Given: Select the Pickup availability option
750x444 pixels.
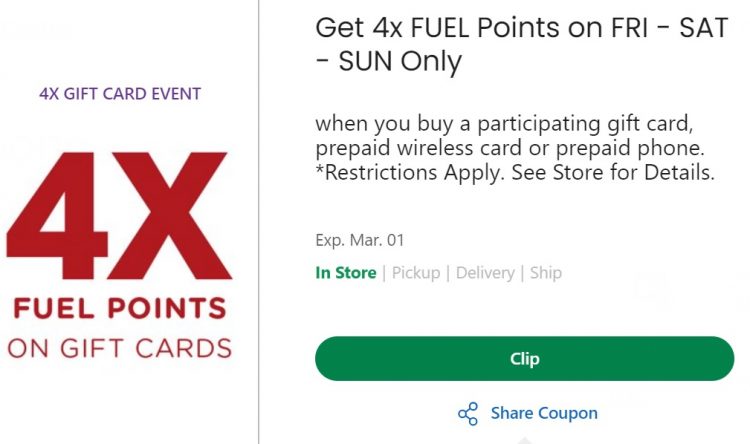Looking at the screenshot, I should pos(416,273).
